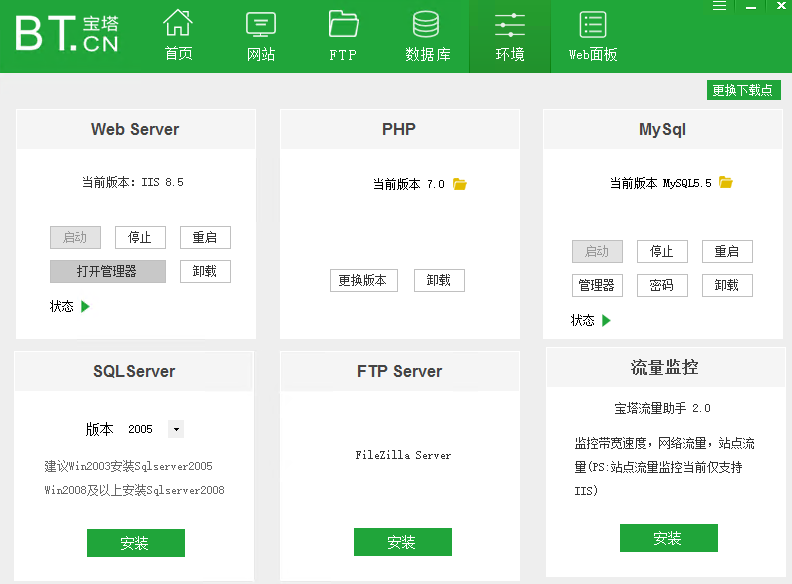Click the SQLServer version value 2005
This screenshot has width=792, height=584.
pos(140,429)
